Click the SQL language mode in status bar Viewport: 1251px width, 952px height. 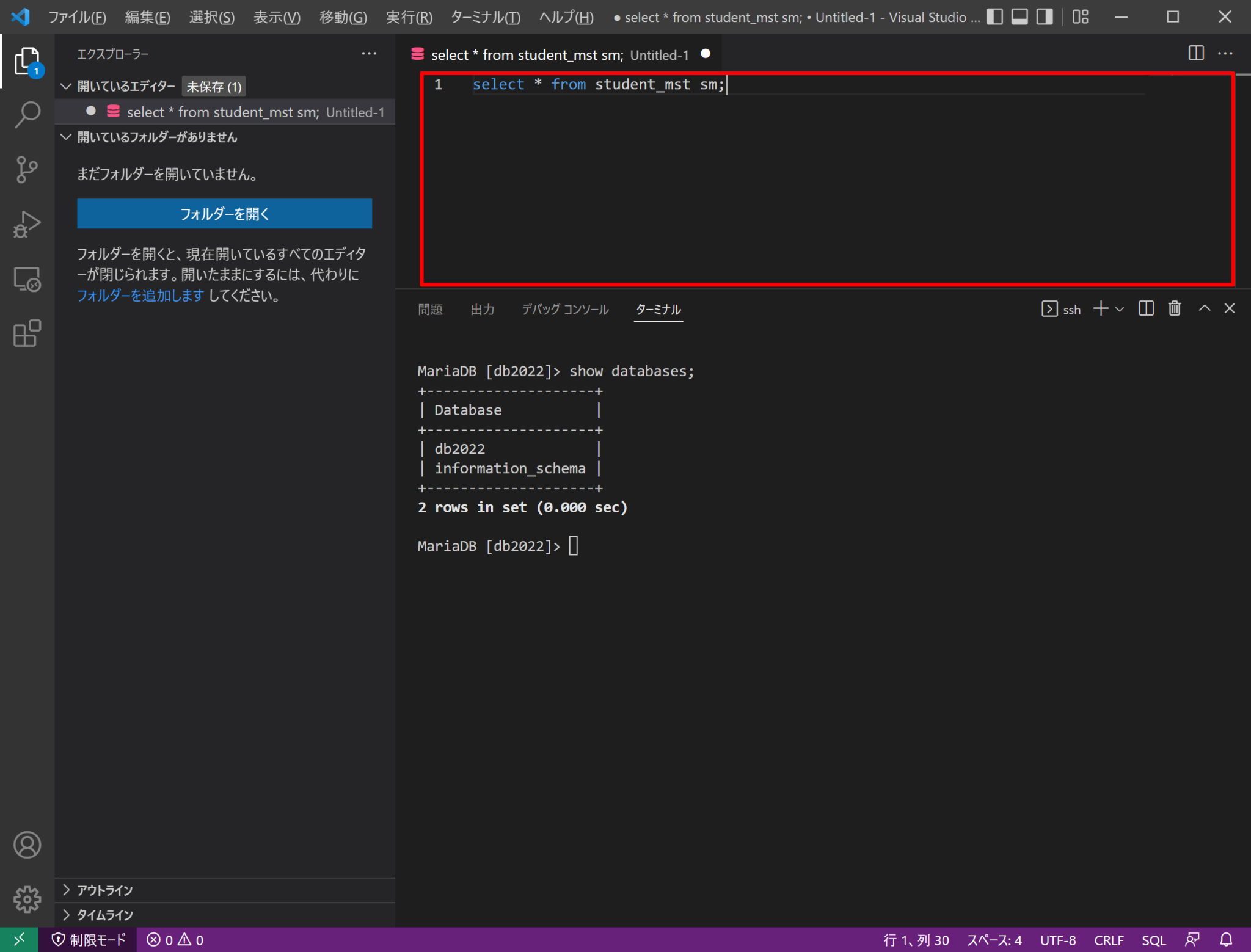point(1153,939)
